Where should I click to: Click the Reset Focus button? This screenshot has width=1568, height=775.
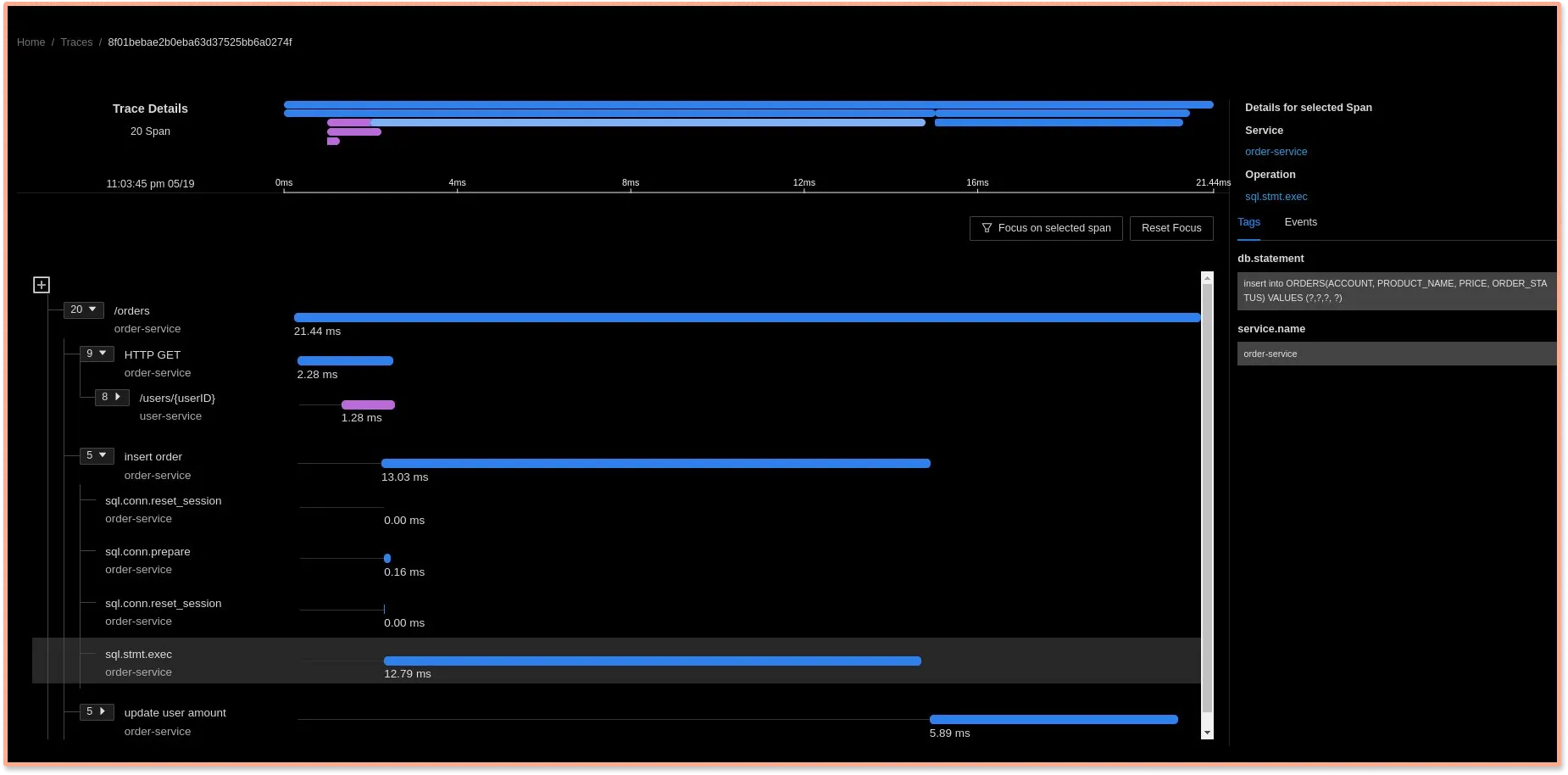click(1171, 228)
